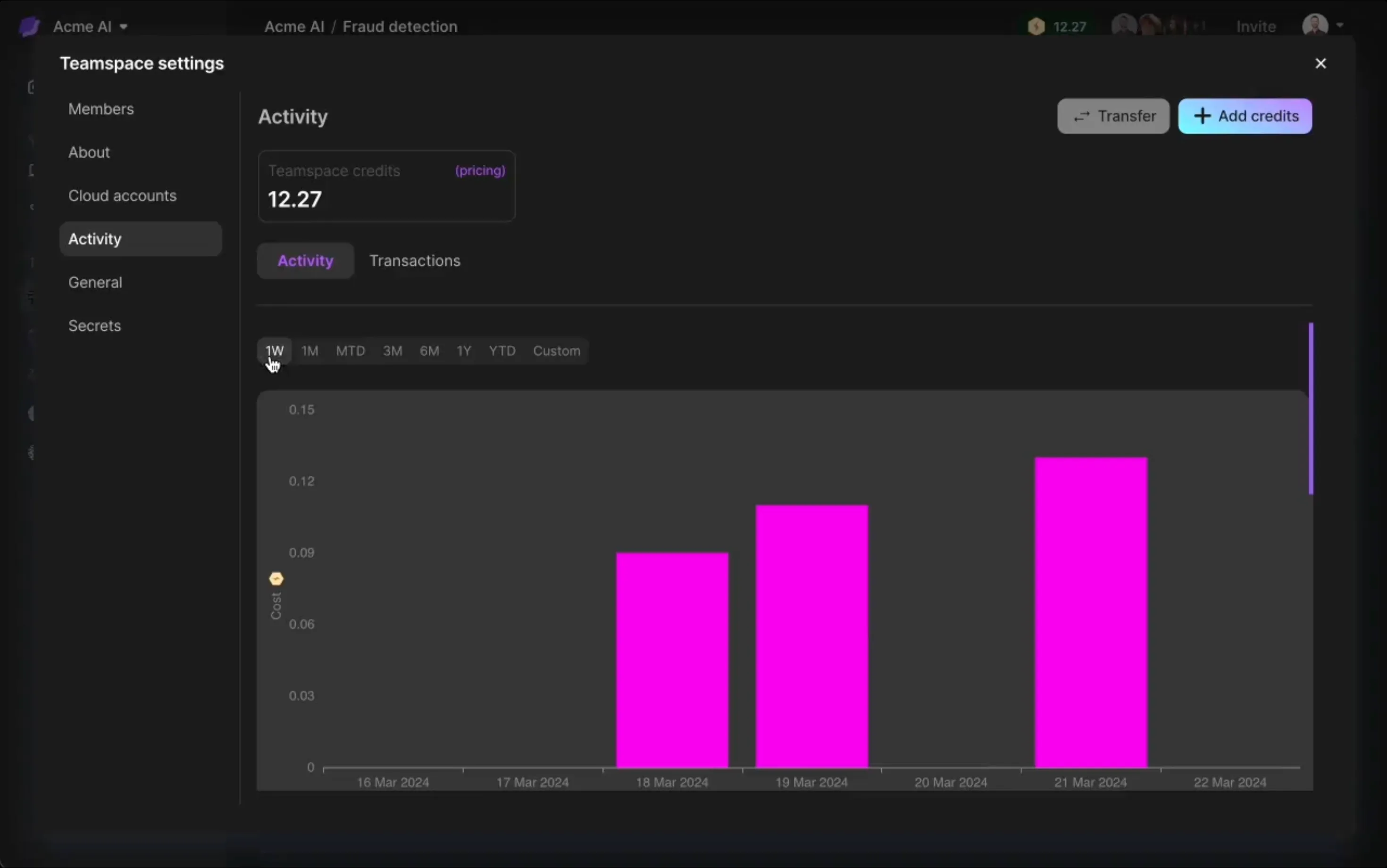The image size is (1387, 868).
Task: Click the 19 Mar 2024 bar
Action: (x=812, y=636)
